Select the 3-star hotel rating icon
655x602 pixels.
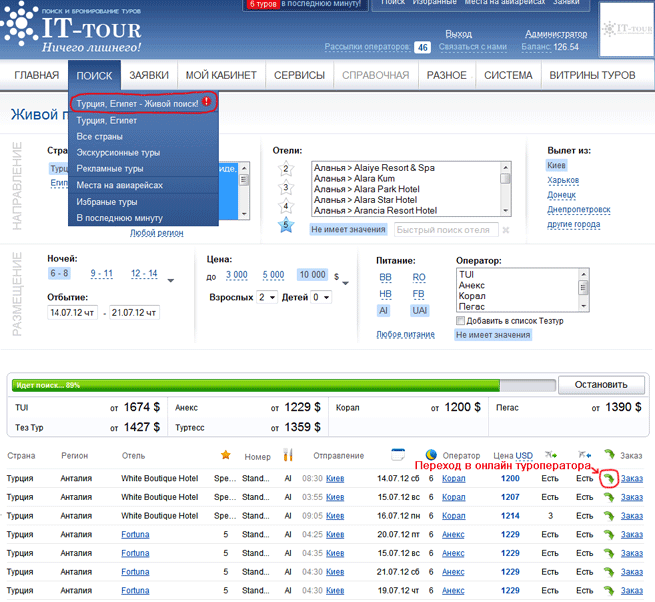pos(286,187)
